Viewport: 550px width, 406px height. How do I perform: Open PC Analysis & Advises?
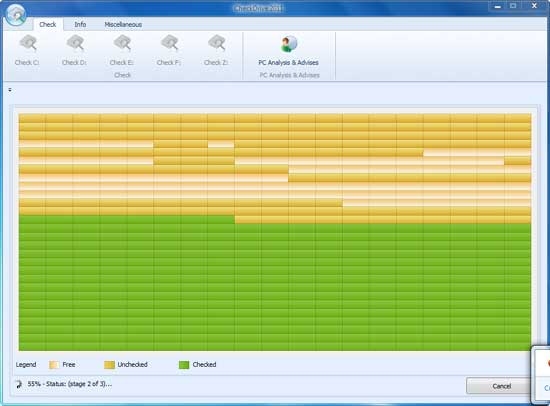point(289,50)
